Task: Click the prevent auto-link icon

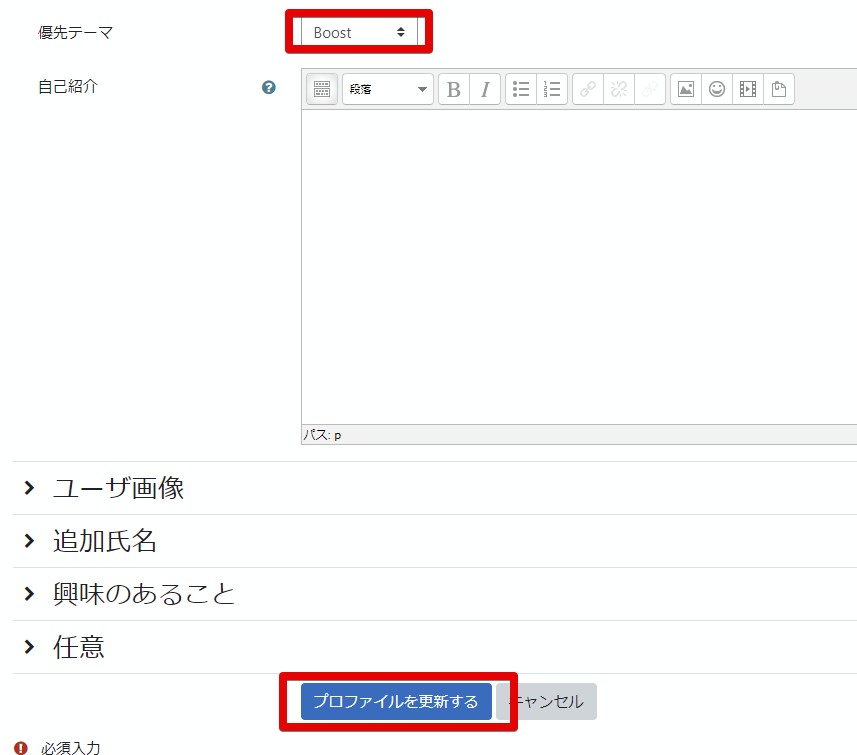Action: [x=650, y=89]
